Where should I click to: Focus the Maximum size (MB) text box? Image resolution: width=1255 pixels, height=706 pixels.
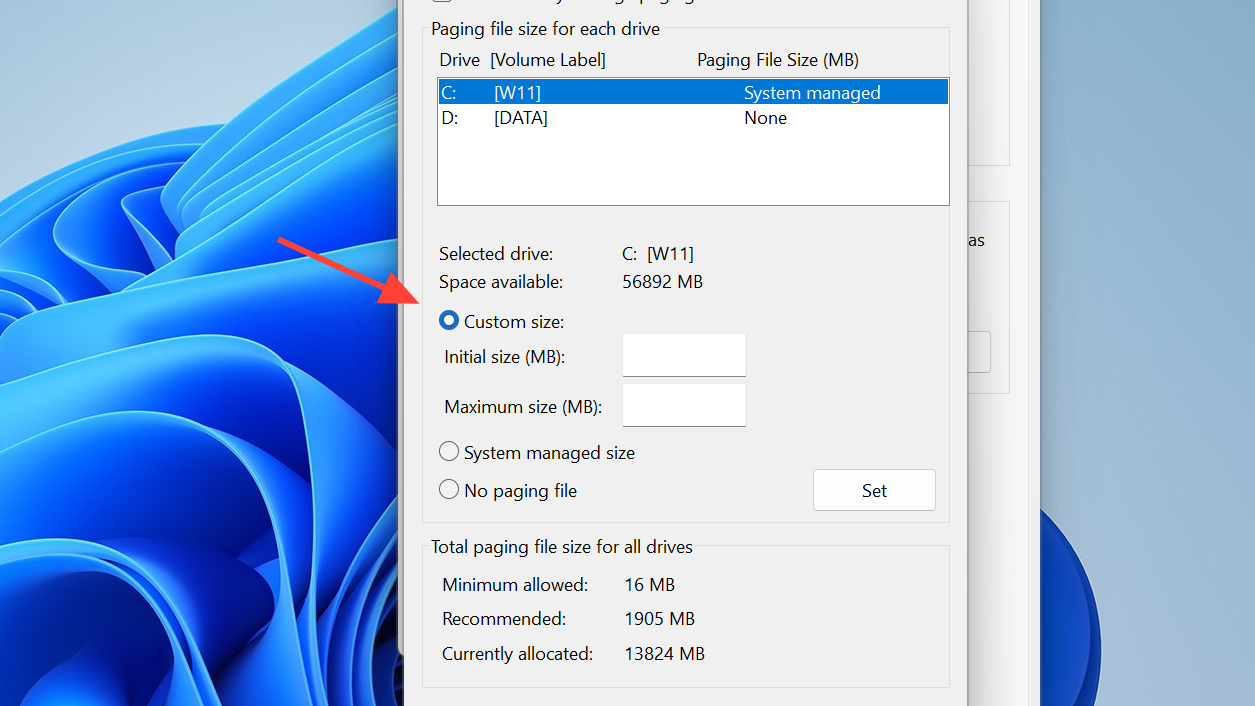click(684, 406)
